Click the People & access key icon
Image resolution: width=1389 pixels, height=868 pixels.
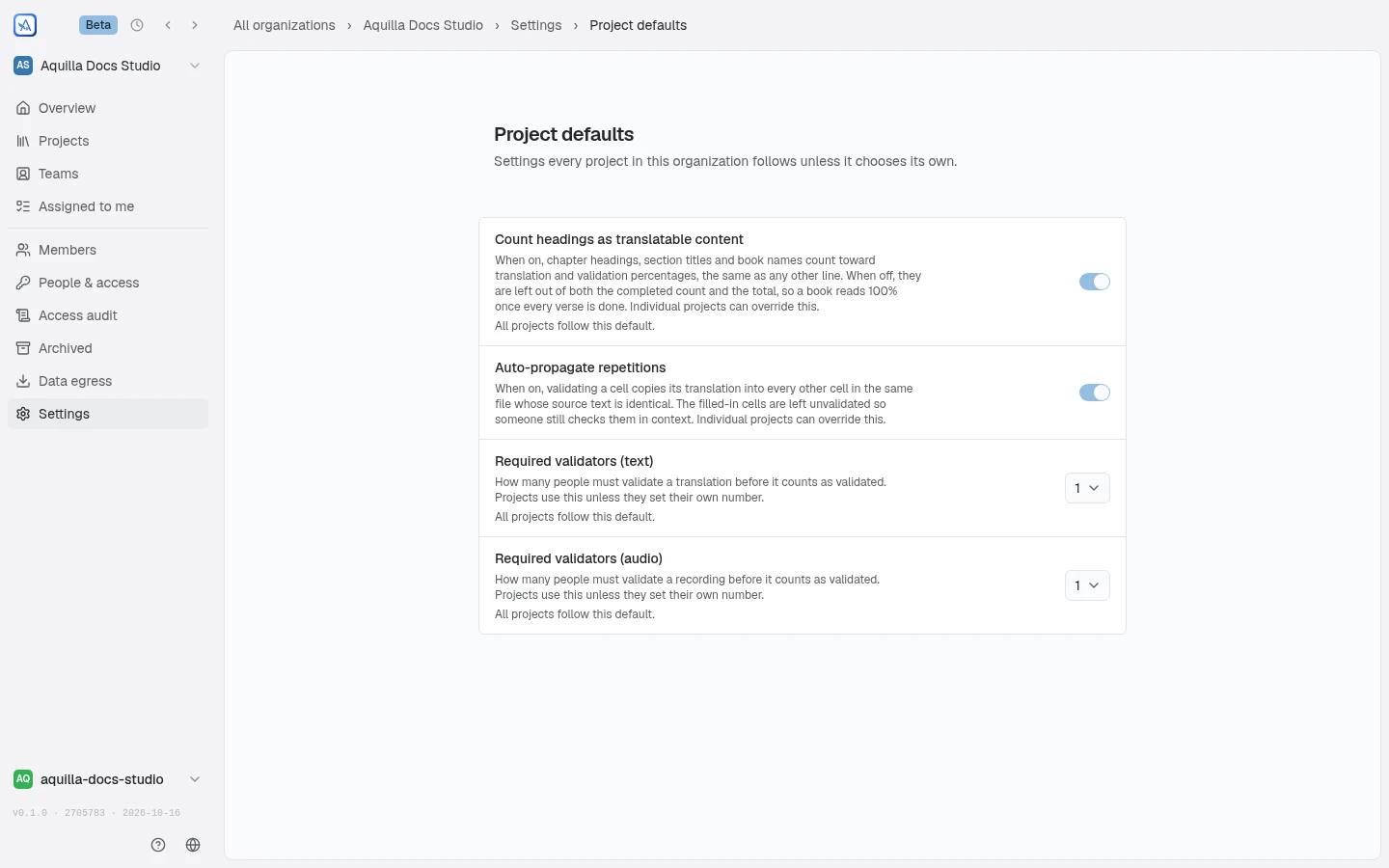23,283
